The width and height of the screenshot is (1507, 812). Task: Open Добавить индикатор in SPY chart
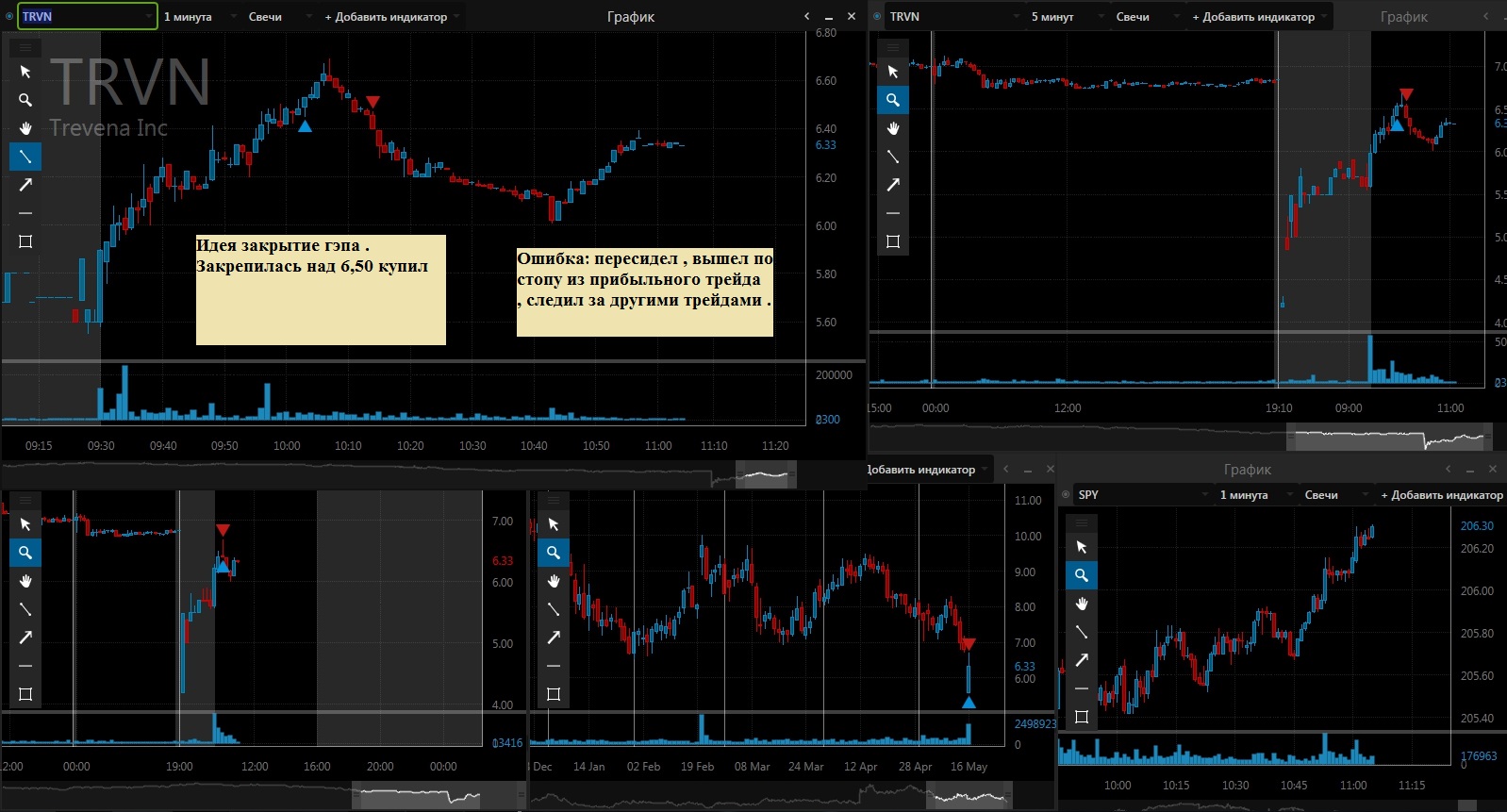1441,494
